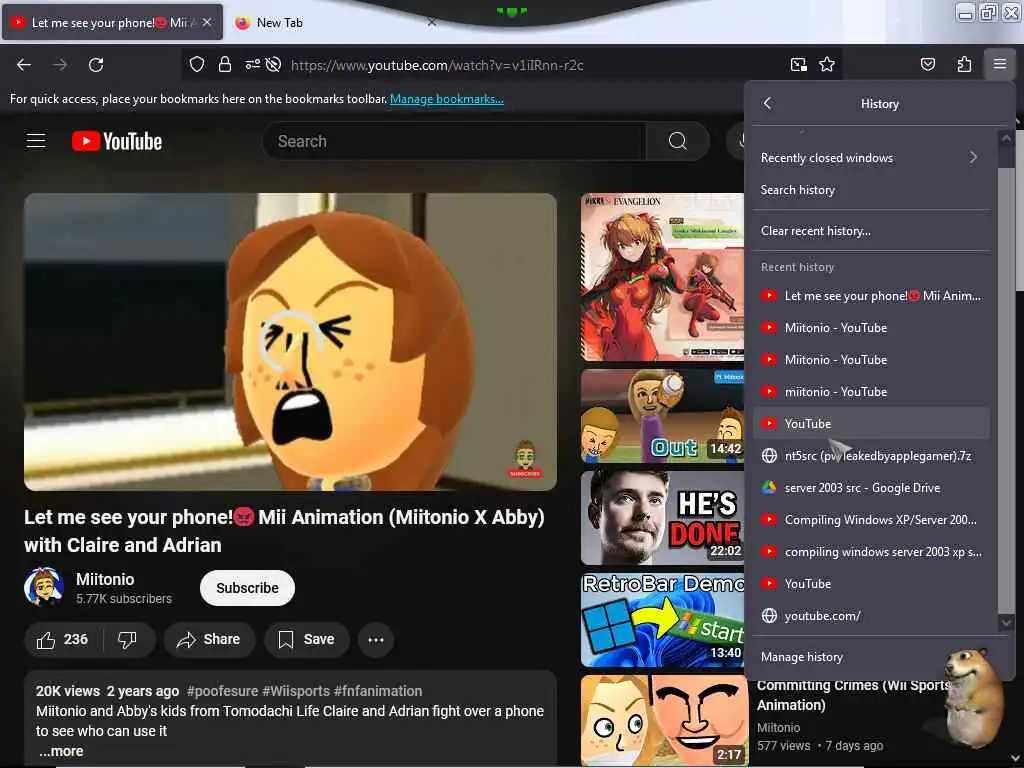Click the #Wiisports hashtag
This screenshot has height=768, width=1024.
[x=296, y=691]
